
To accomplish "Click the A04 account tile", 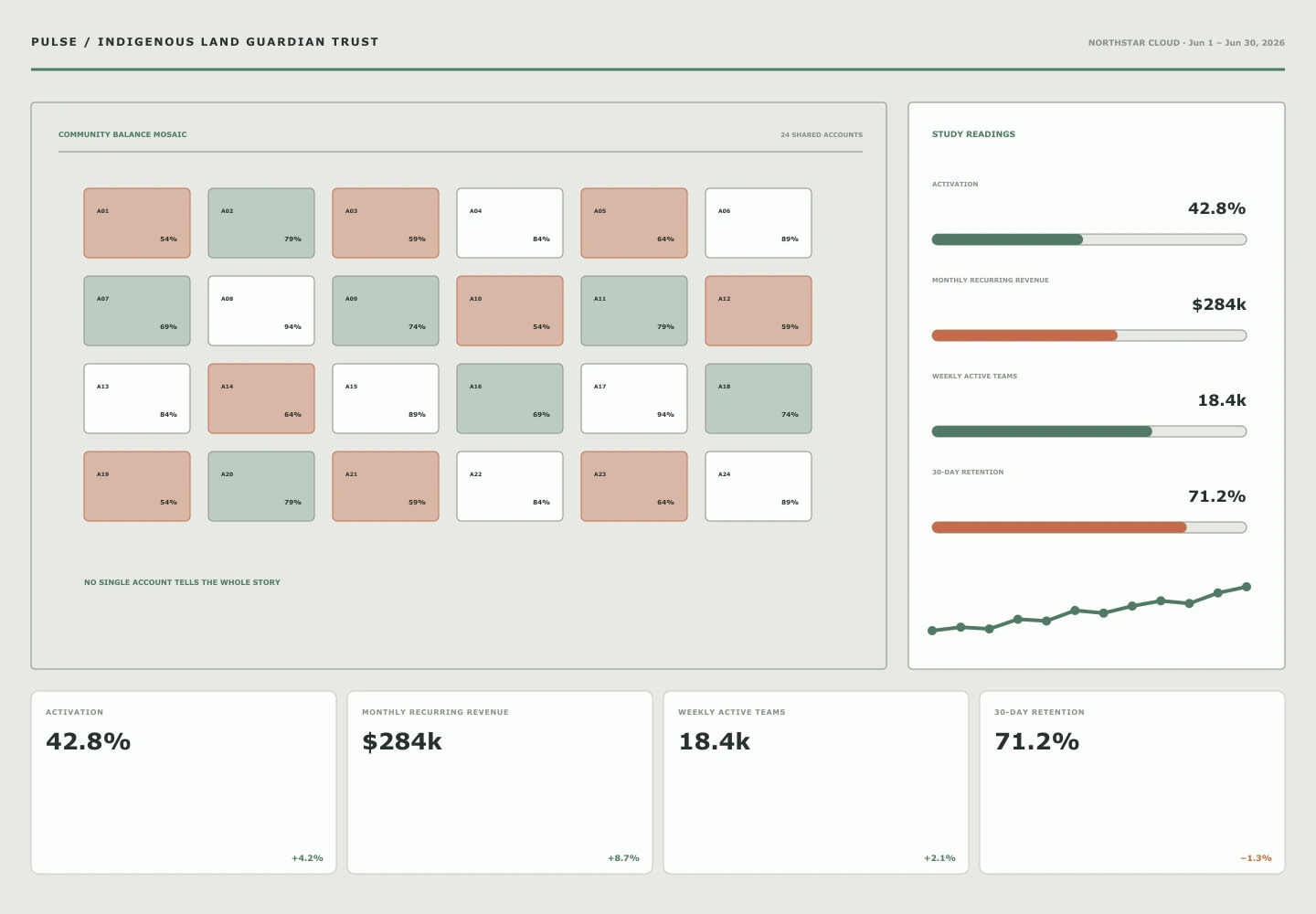I will pos(510,223).
